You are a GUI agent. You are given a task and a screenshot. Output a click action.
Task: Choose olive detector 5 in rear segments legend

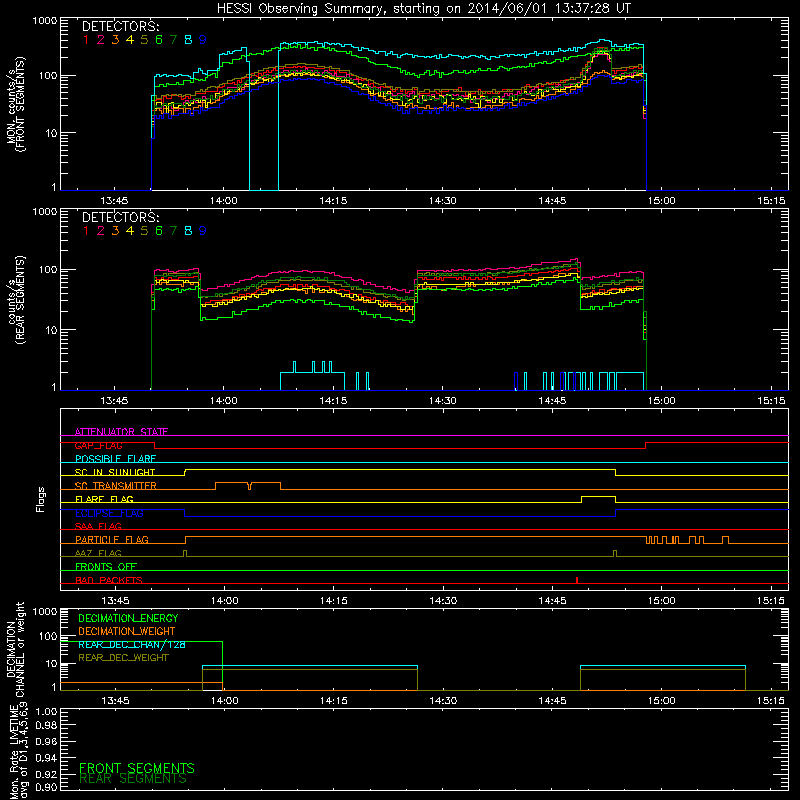144,231
